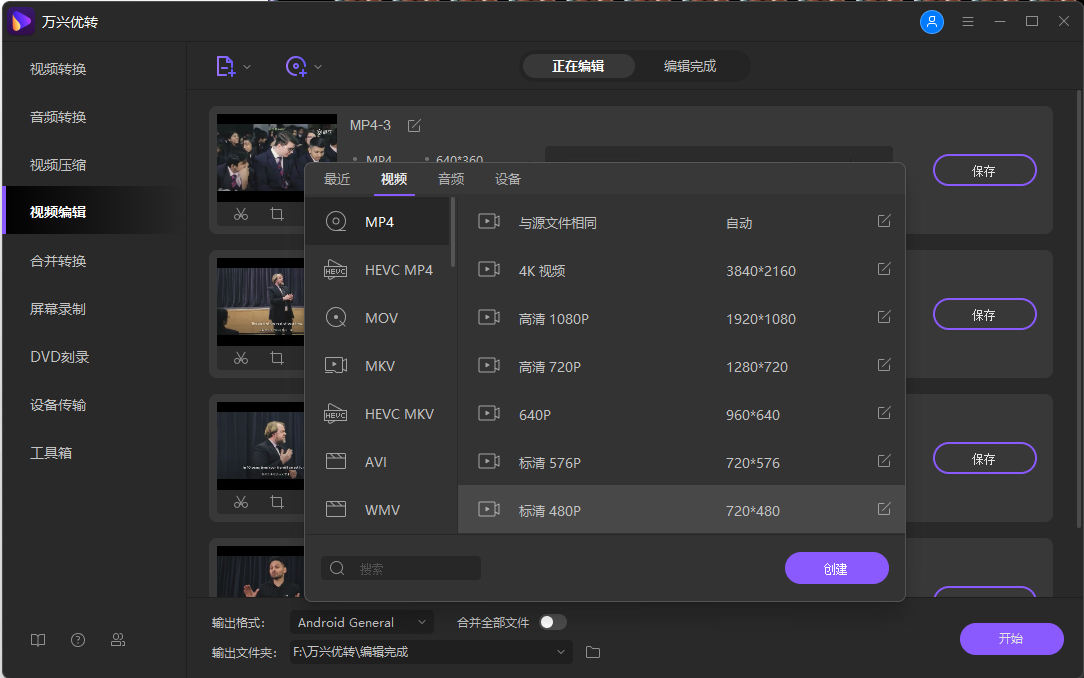Image resolution: width=1084 pixels, height=678 pixels.
Task: Click the rename pencil icon beside MP4-3
Action: click(414, 125)
